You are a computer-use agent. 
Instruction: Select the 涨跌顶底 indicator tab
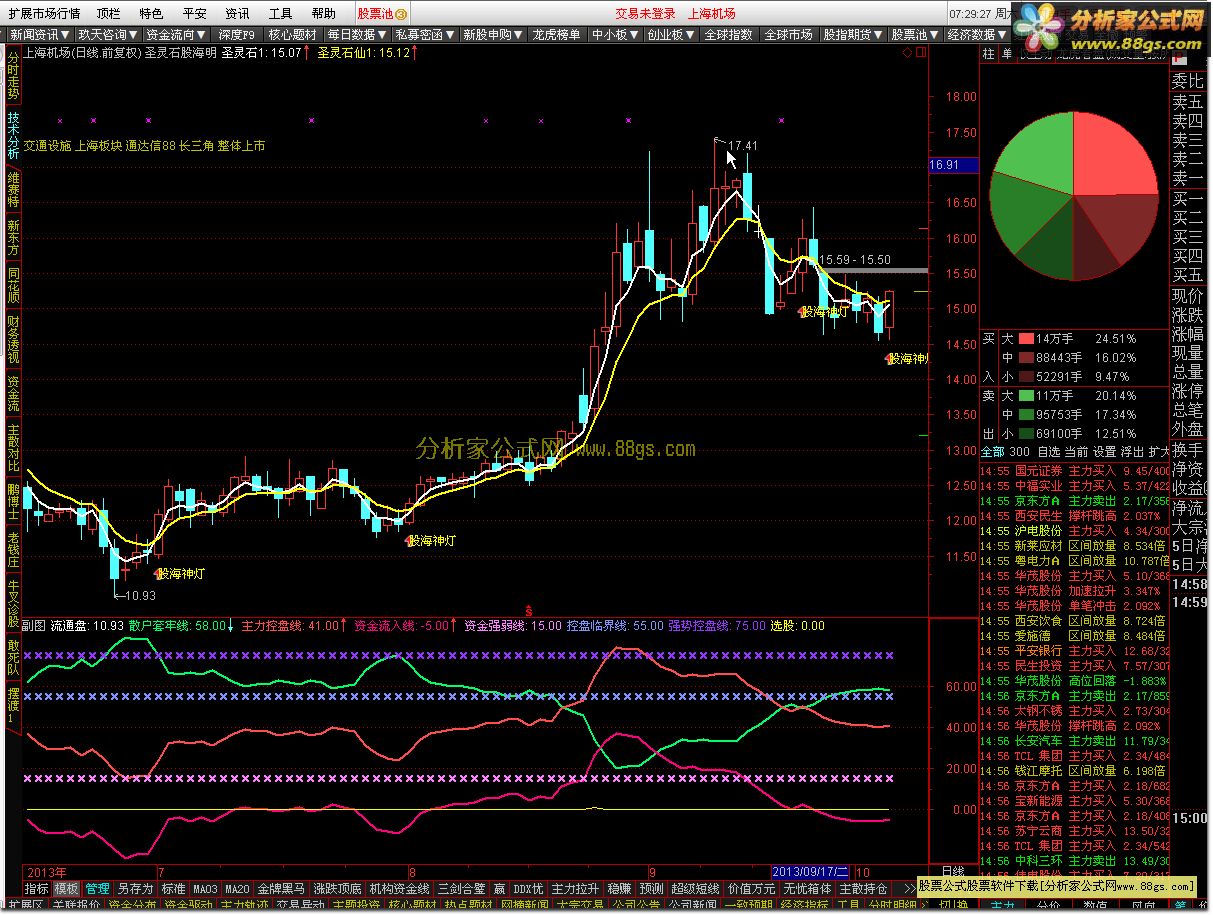[x=338, y=888]
